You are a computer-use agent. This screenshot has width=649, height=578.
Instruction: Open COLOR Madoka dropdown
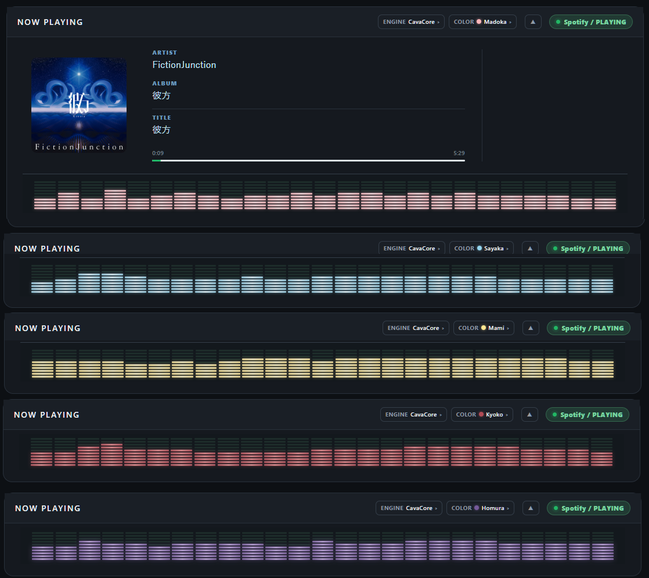tap(482, 22)
